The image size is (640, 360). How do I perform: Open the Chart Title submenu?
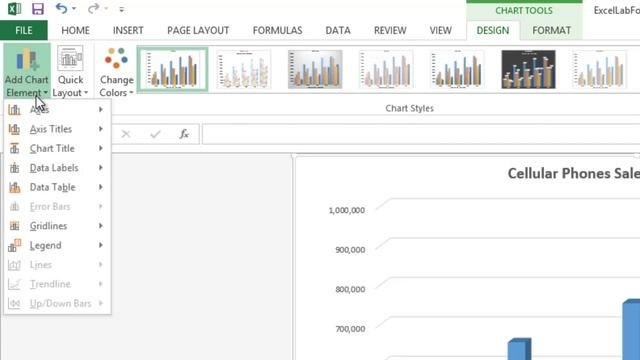point(57,148)
